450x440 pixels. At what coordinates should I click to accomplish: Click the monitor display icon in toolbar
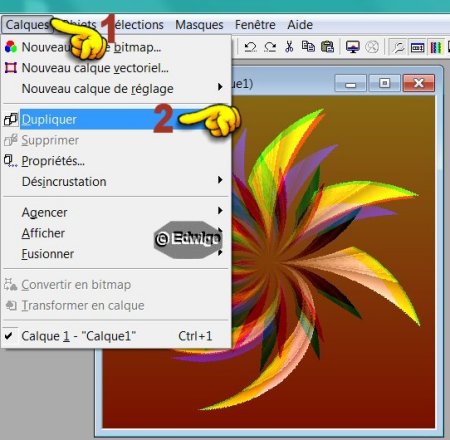point(353,47)
